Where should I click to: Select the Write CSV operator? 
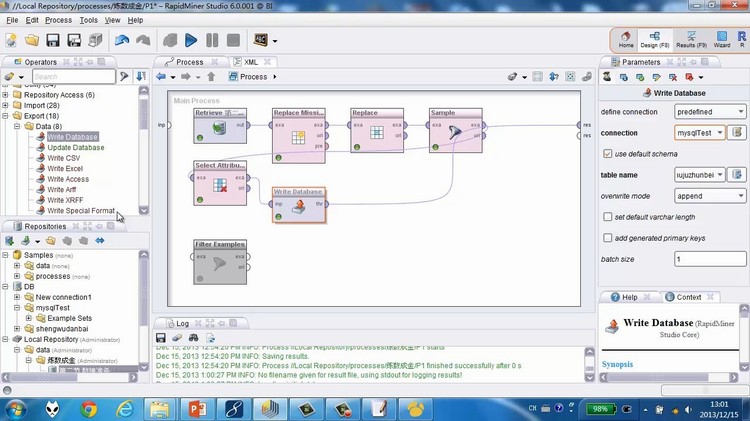pos(64,158)
